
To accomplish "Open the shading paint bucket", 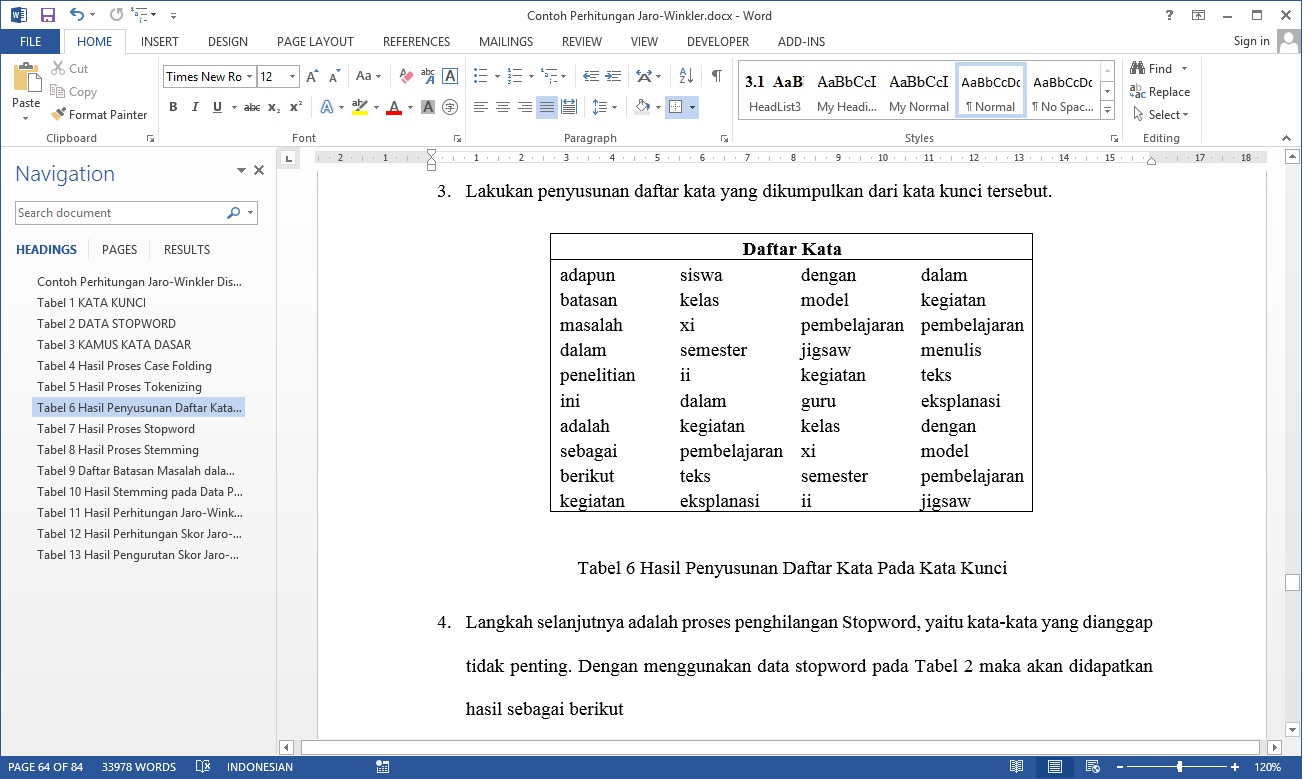I will click(x=643, y=107).
